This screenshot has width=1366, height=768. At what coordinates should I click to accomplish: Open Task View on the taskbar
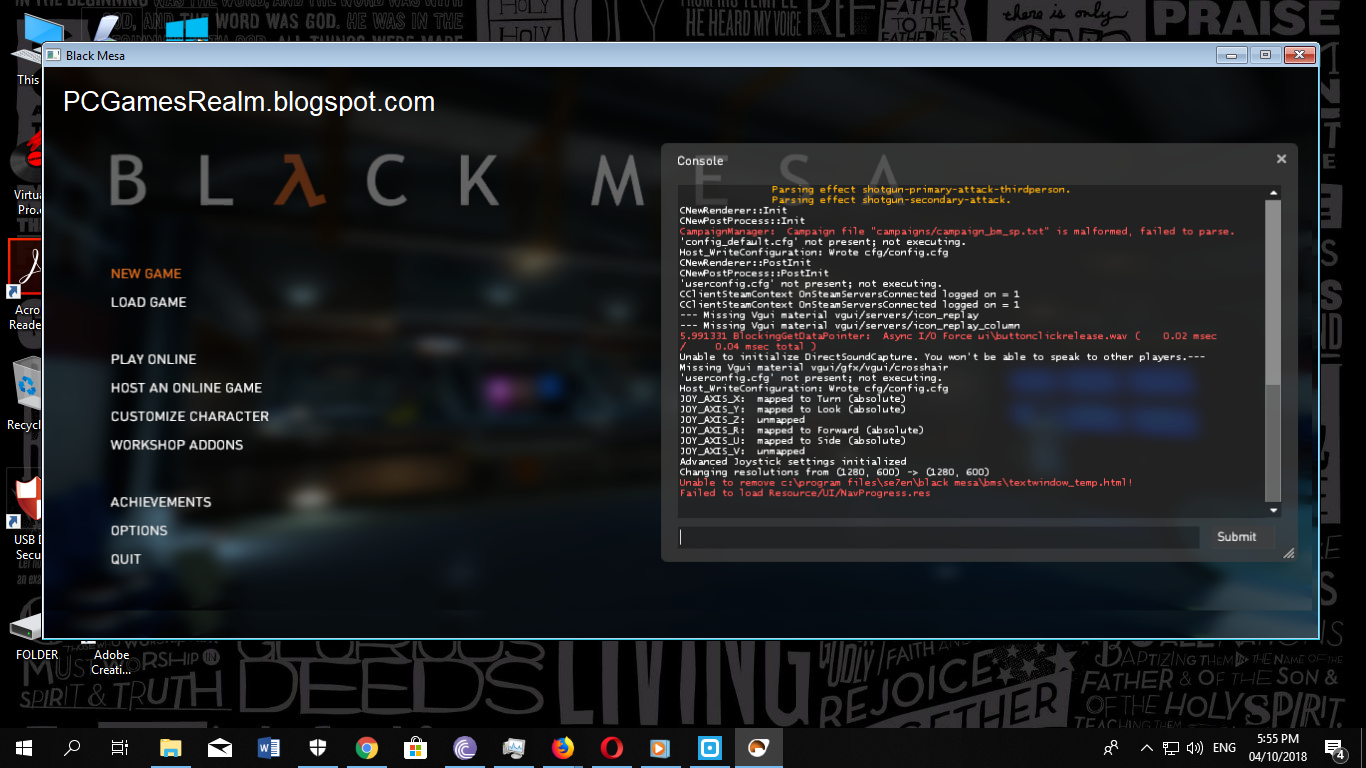[120, 747]
